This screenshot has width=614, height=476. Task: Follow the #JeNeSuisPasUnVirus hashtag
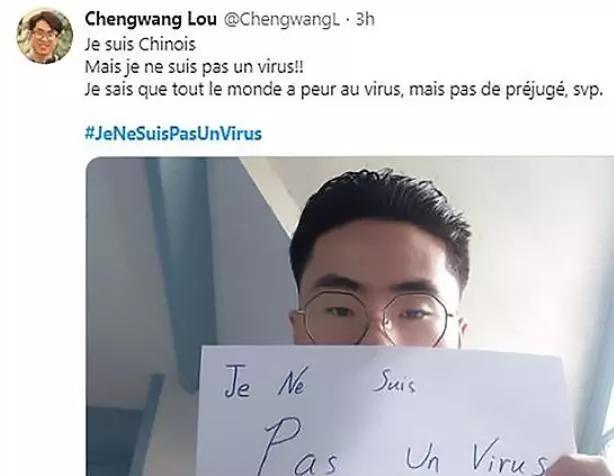click(173, 133)
